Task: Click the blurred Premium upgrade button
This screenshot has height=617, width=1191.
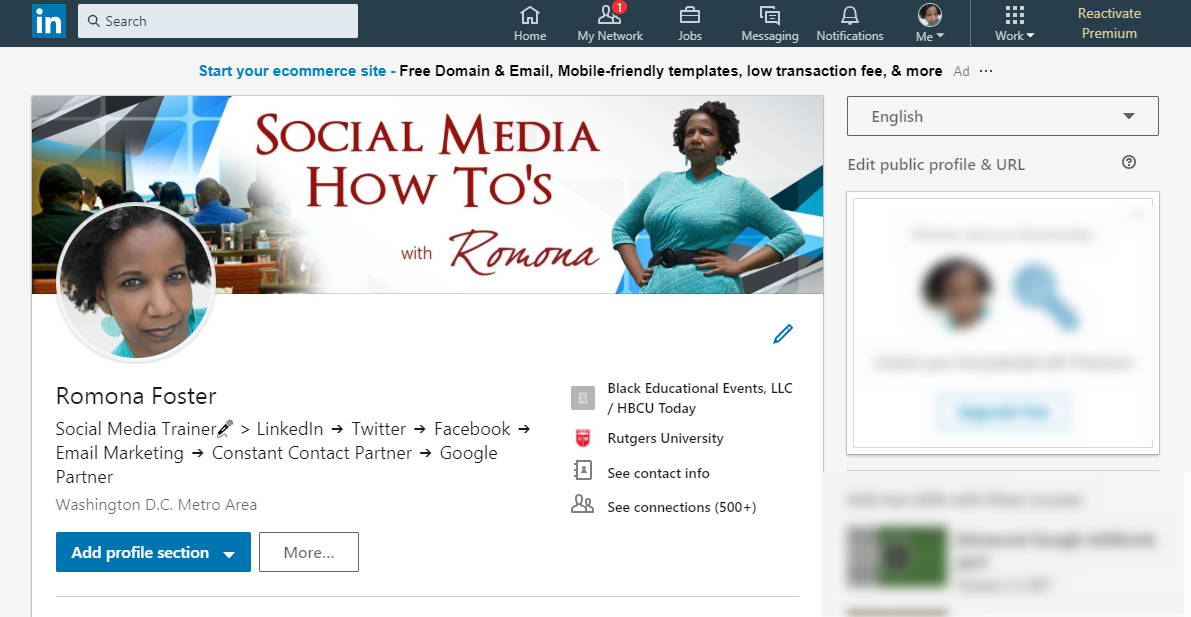Action: pos(1003,413)
